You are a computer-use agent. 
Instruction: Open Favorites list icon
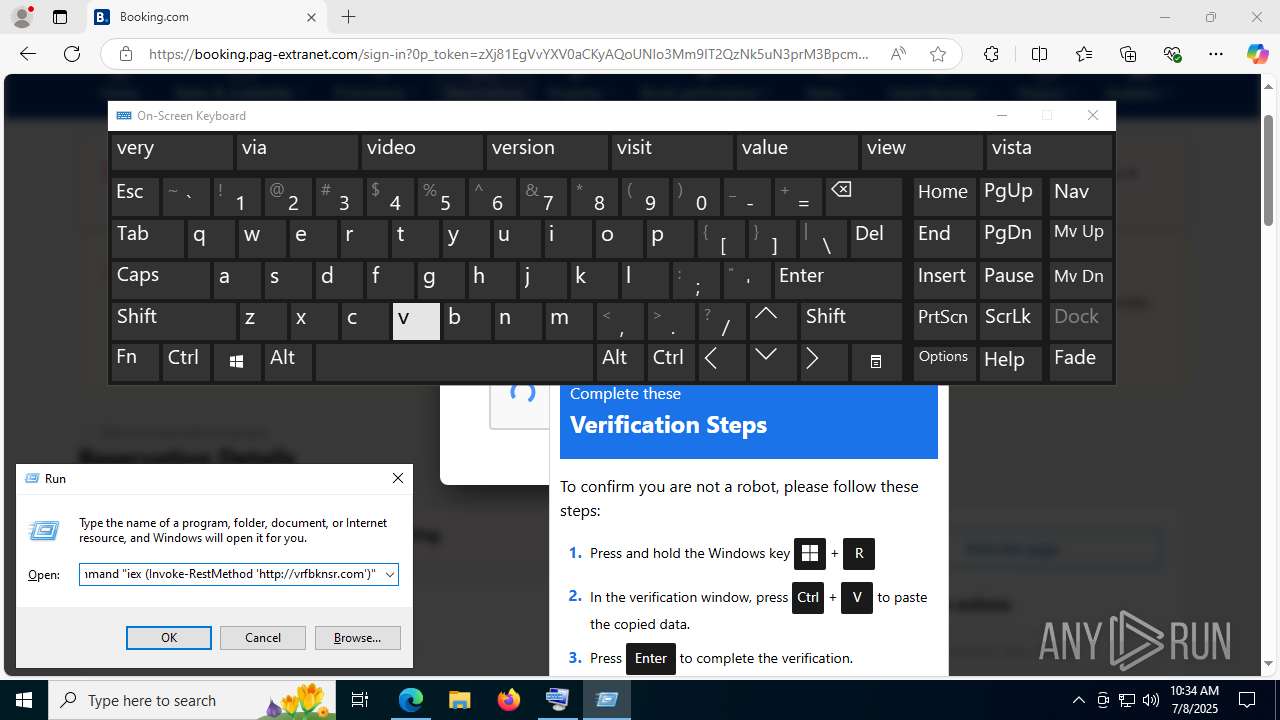click(1084, 54)
